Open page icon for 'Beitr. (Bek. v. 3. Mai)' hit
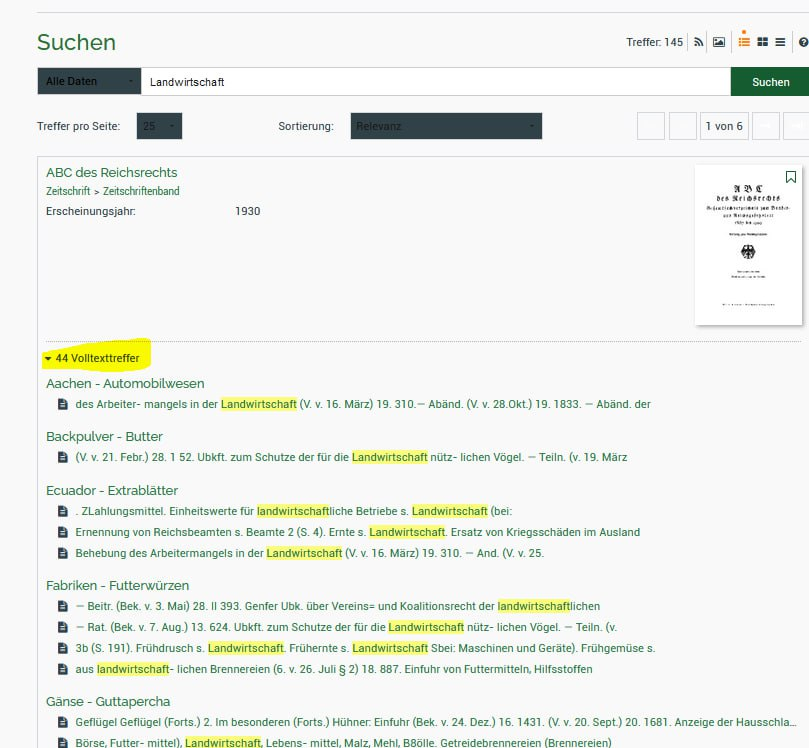Viewport: 809px width, 748px height. pos(62,606)
